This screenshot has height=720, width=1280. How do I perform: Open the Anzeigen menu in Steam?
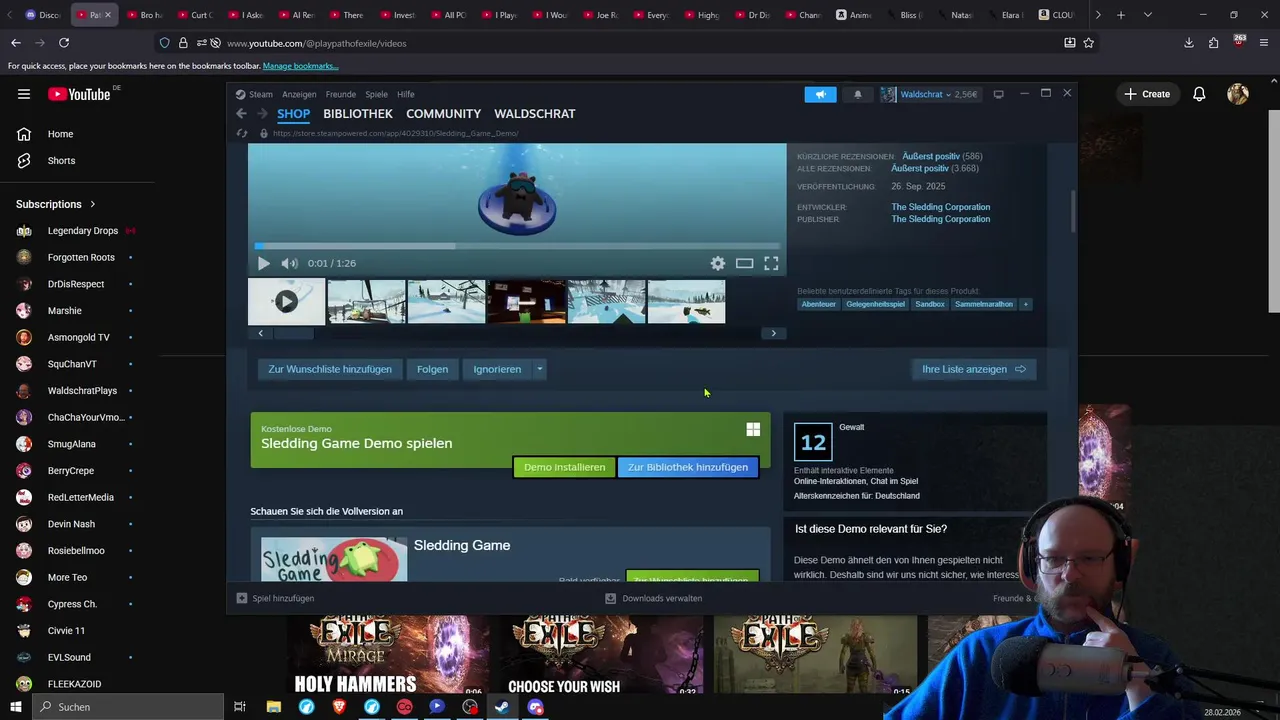[x=299, y=94]
